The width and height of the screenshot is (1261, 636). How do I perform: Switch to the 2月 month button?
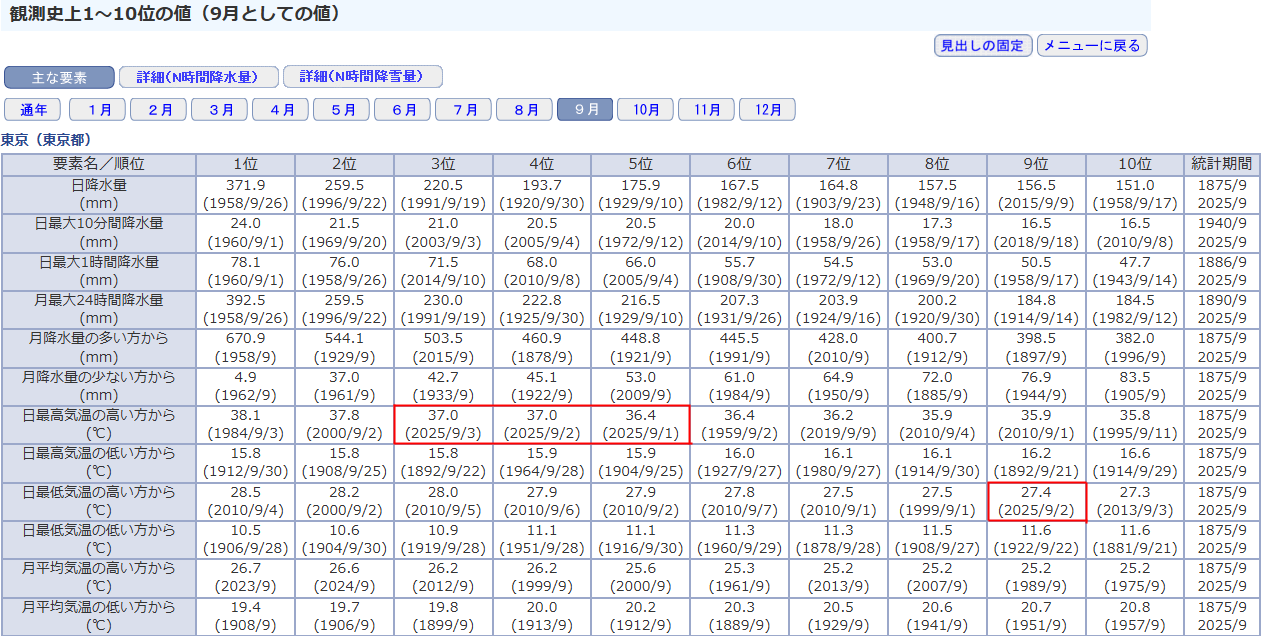(159, 110)
